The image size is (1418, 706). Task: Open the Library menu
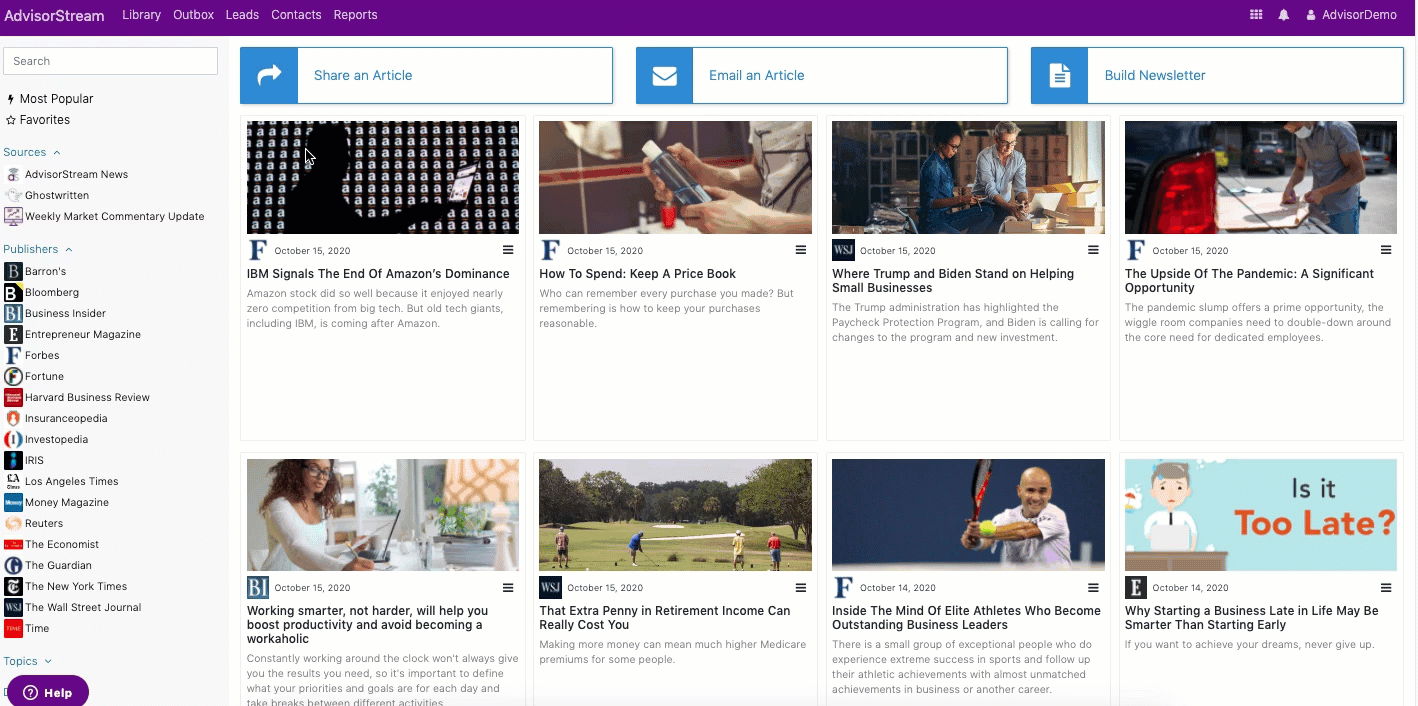pyautogui.click(x=141, y=15)
